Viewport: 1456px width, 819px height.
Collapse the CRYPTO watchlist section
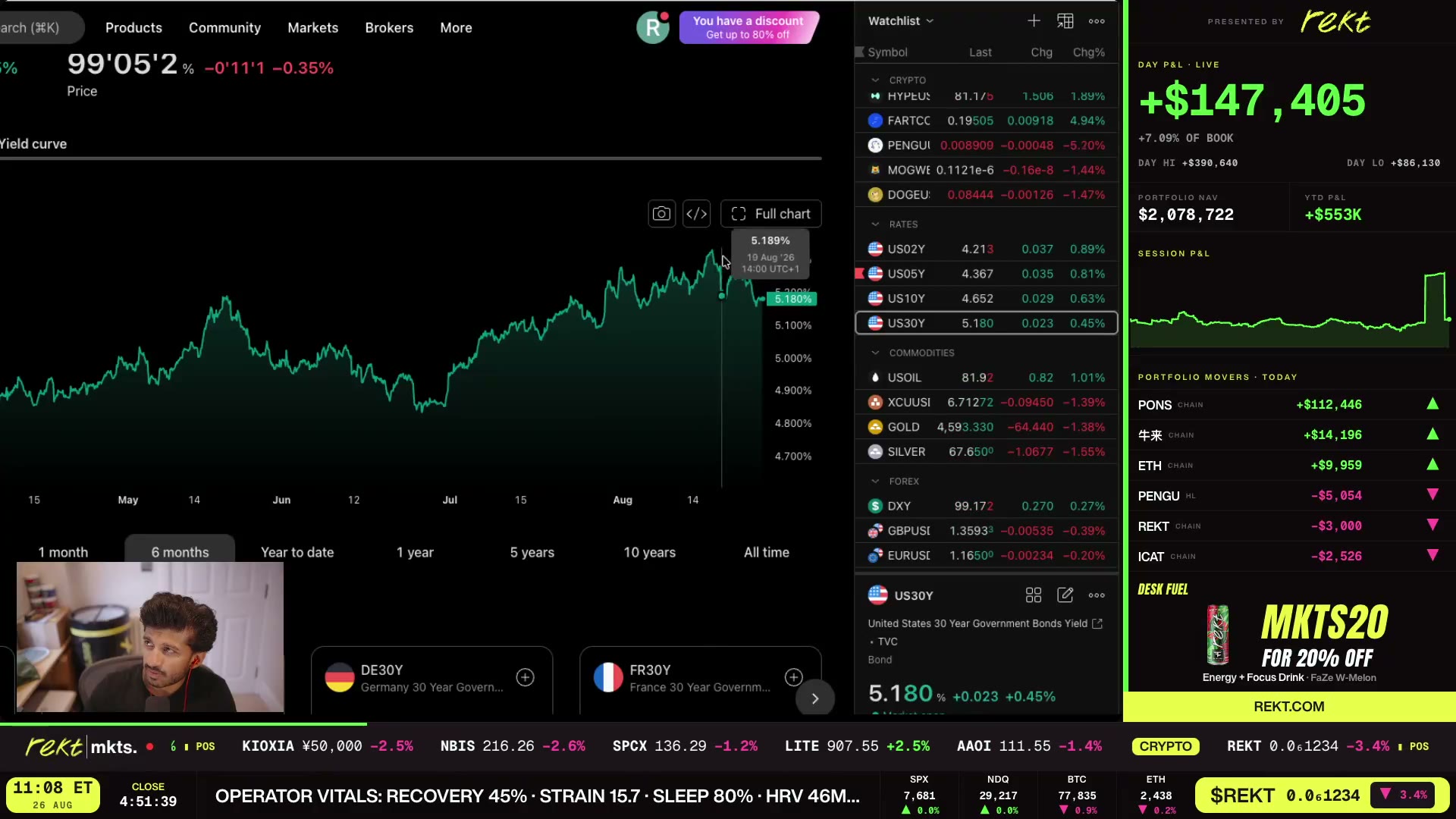point(875,80)
